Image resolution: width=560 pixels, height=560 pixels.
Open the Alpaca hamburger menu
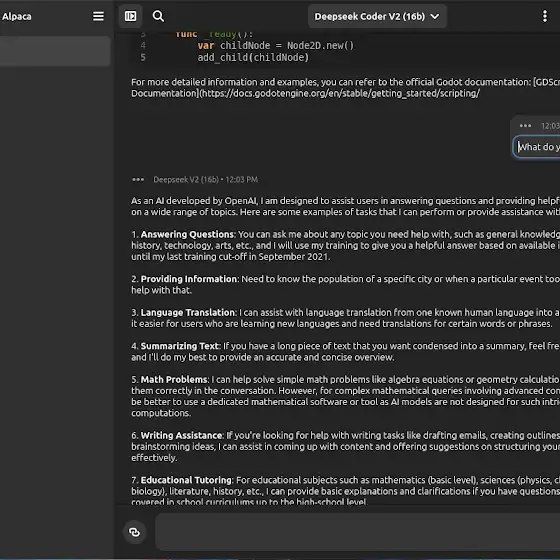(x=98, y=16)
